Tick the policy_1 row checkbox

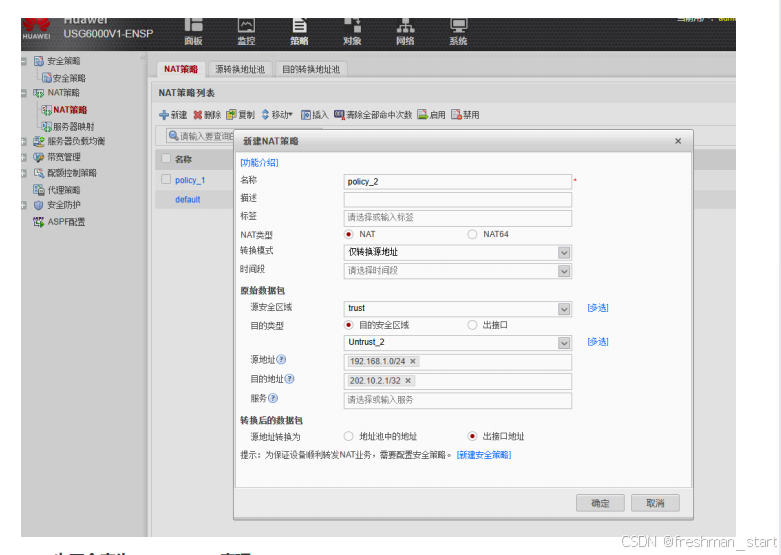click(166, 179)
